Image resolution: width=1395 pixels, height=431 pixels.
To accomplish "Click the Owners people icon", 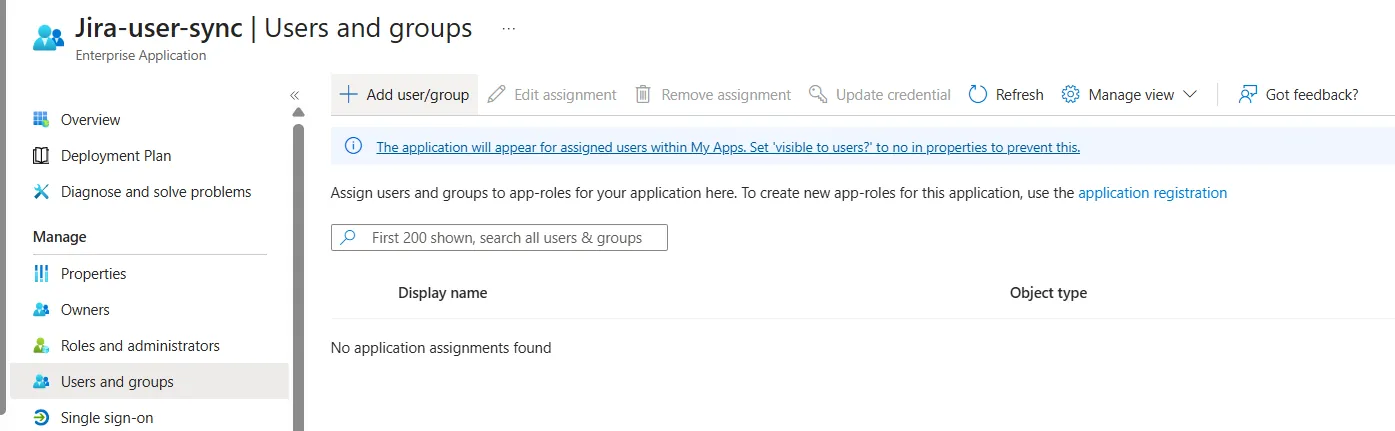I will (x=41, y=310).
